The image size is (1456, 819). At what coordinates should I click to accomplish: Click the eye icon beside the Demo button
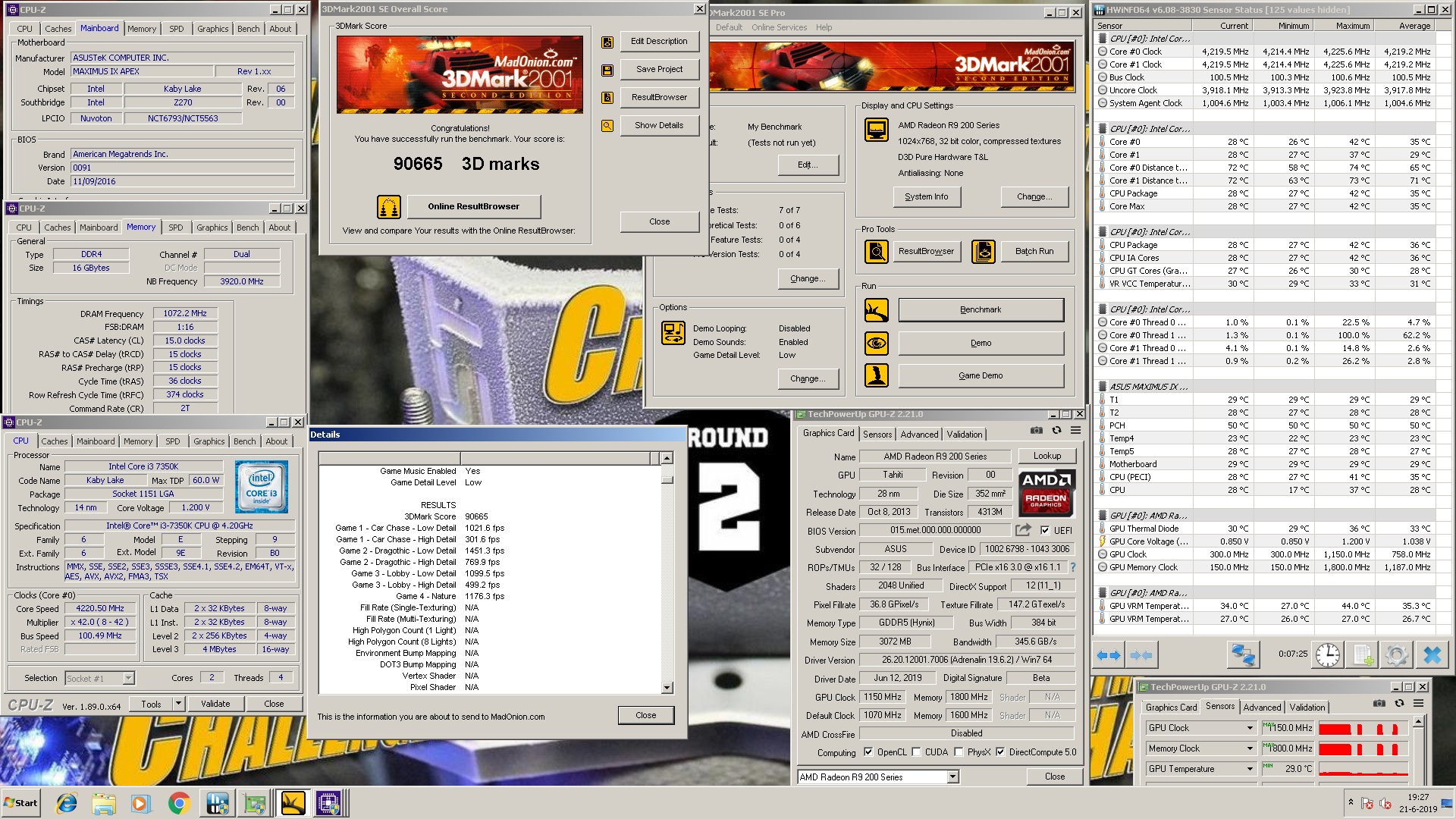877,343
